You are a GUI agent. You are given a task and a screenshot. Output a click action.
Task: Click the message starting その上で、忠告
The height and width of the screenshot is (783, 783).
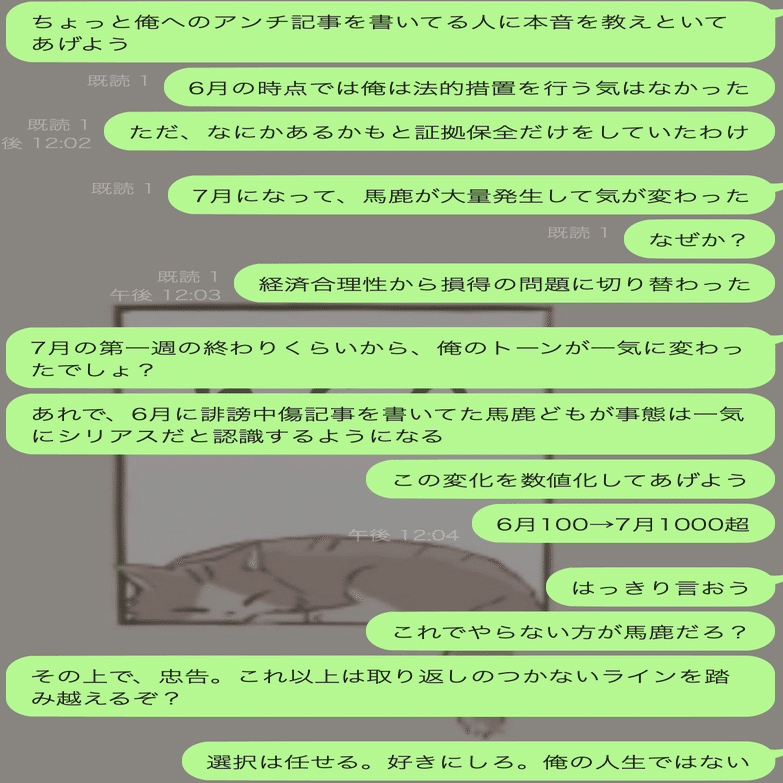tap(391, 687)
